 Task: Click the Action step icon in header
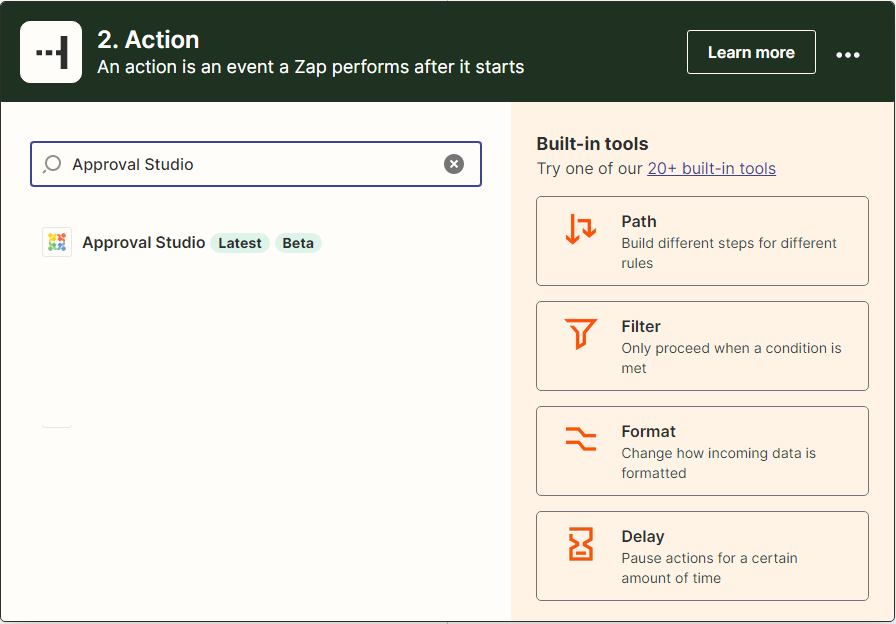51,52
